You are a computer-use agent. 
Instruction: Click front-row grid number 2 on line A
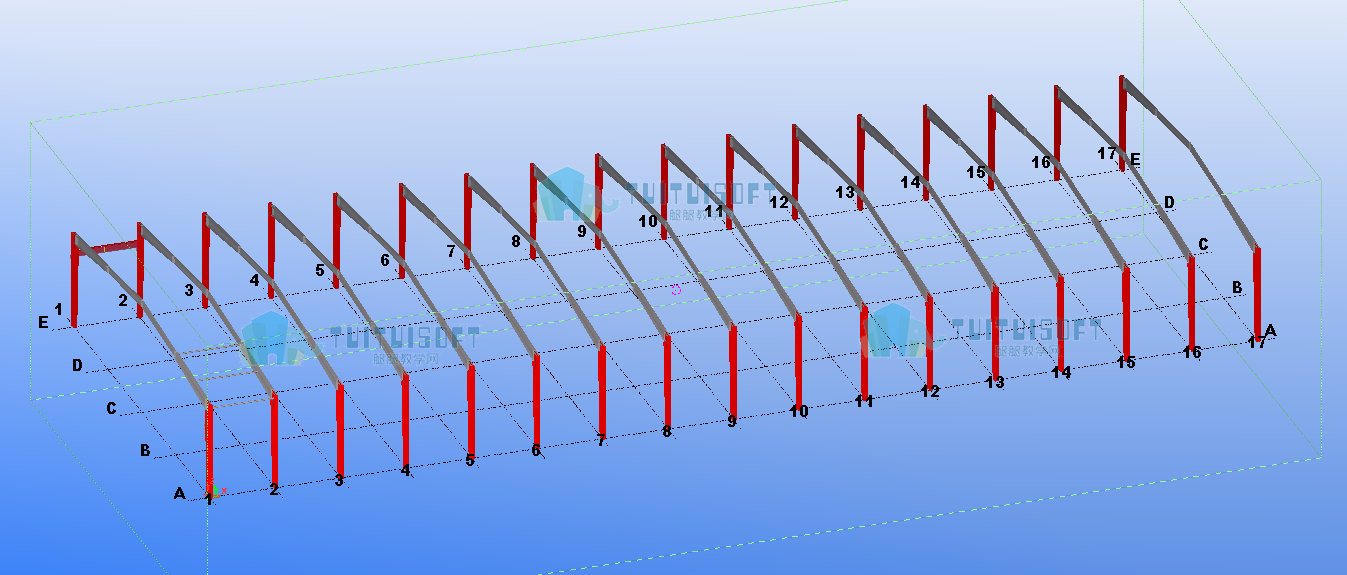274,489
